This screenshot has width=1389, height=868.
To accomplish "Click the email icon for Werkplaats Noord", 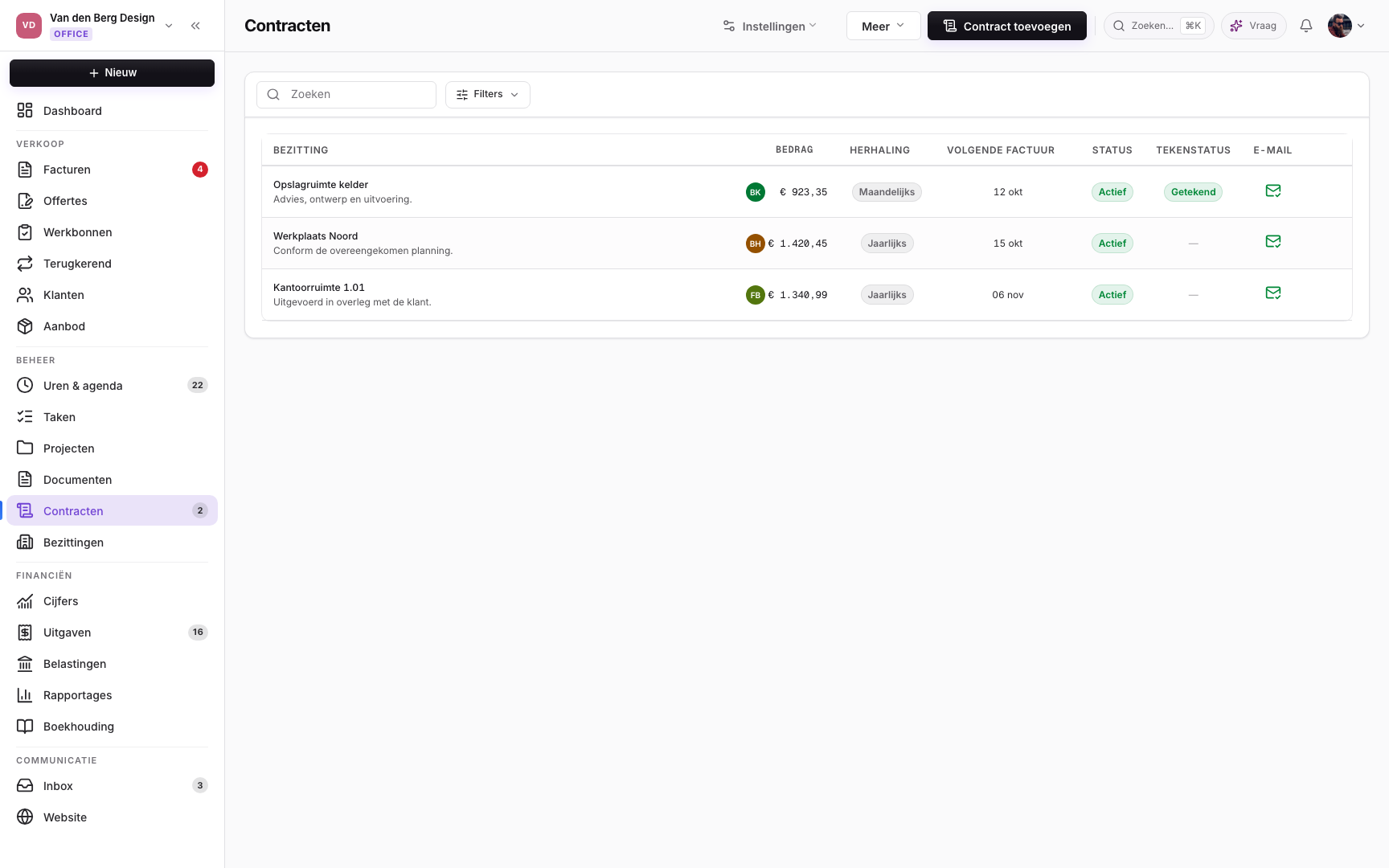I will click(x=1273, y=241).
